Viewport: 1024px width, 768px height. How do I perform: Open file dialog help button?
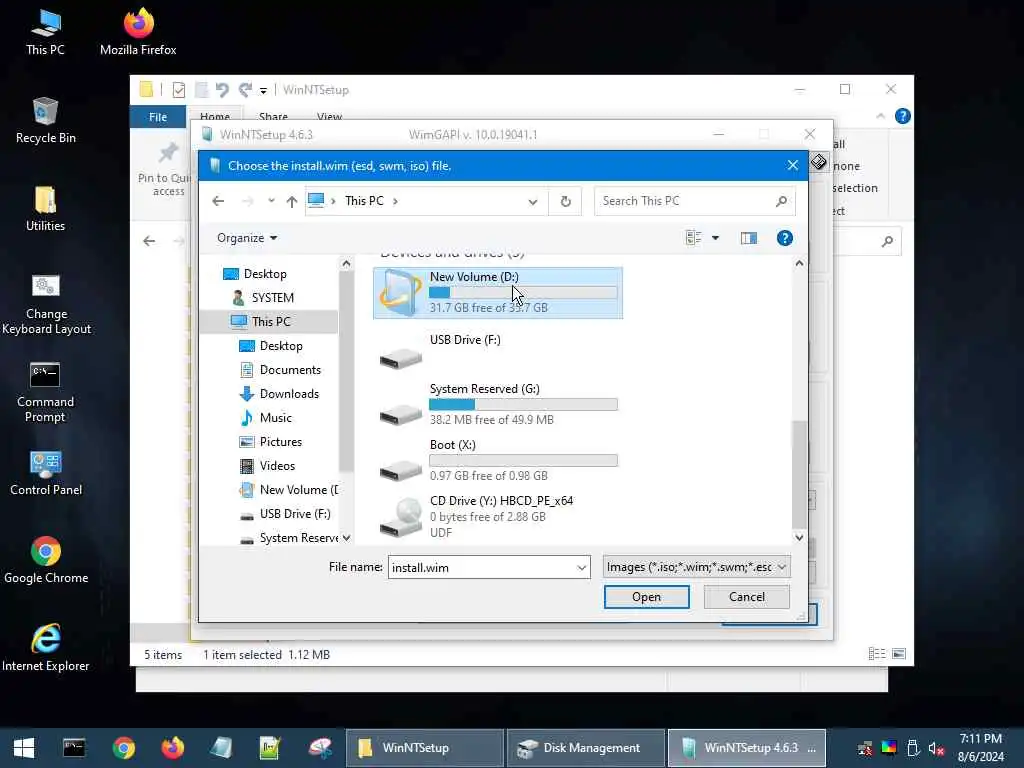(785, 238)
